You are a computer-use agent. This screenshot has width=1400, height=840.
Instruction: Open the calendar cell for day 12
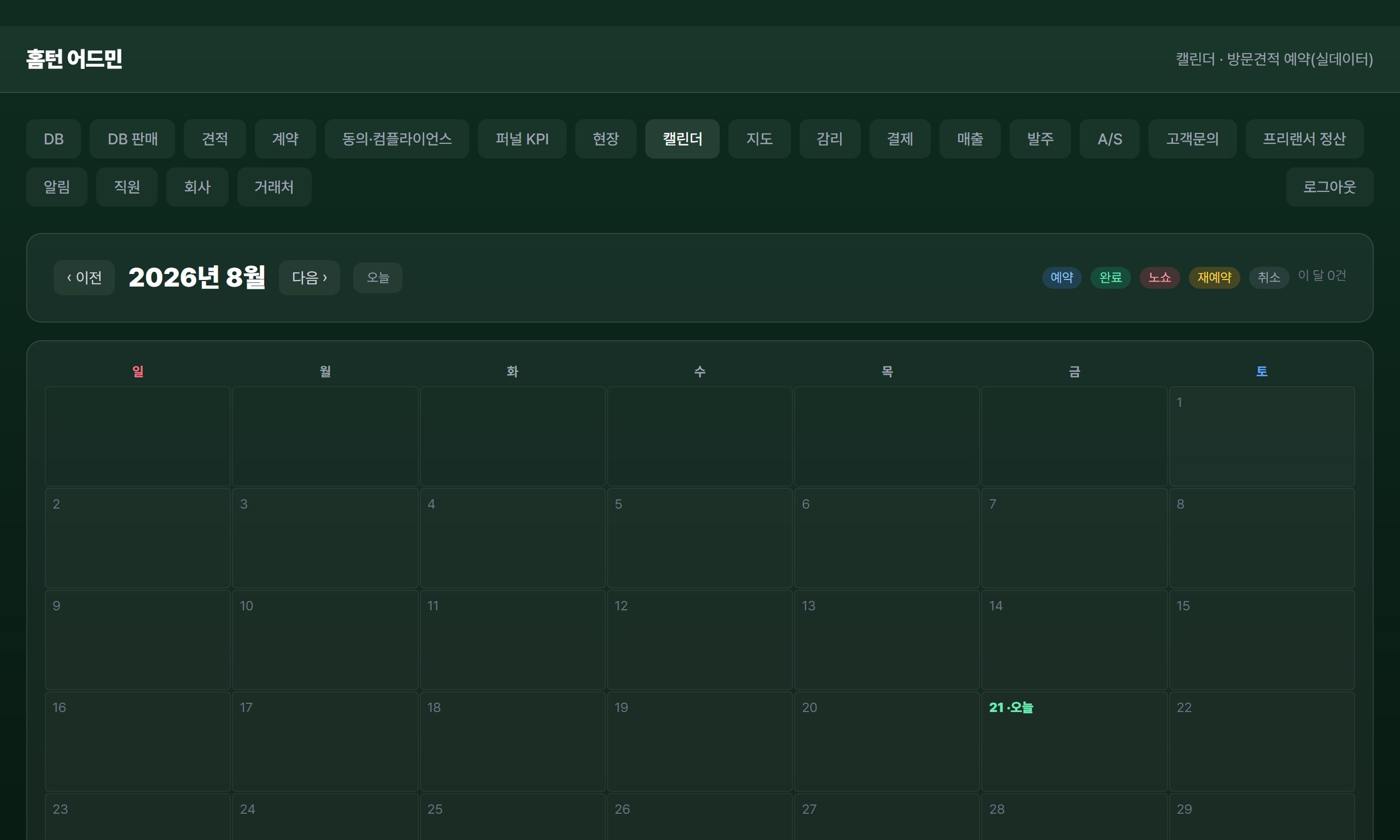(x=699, y=640)
